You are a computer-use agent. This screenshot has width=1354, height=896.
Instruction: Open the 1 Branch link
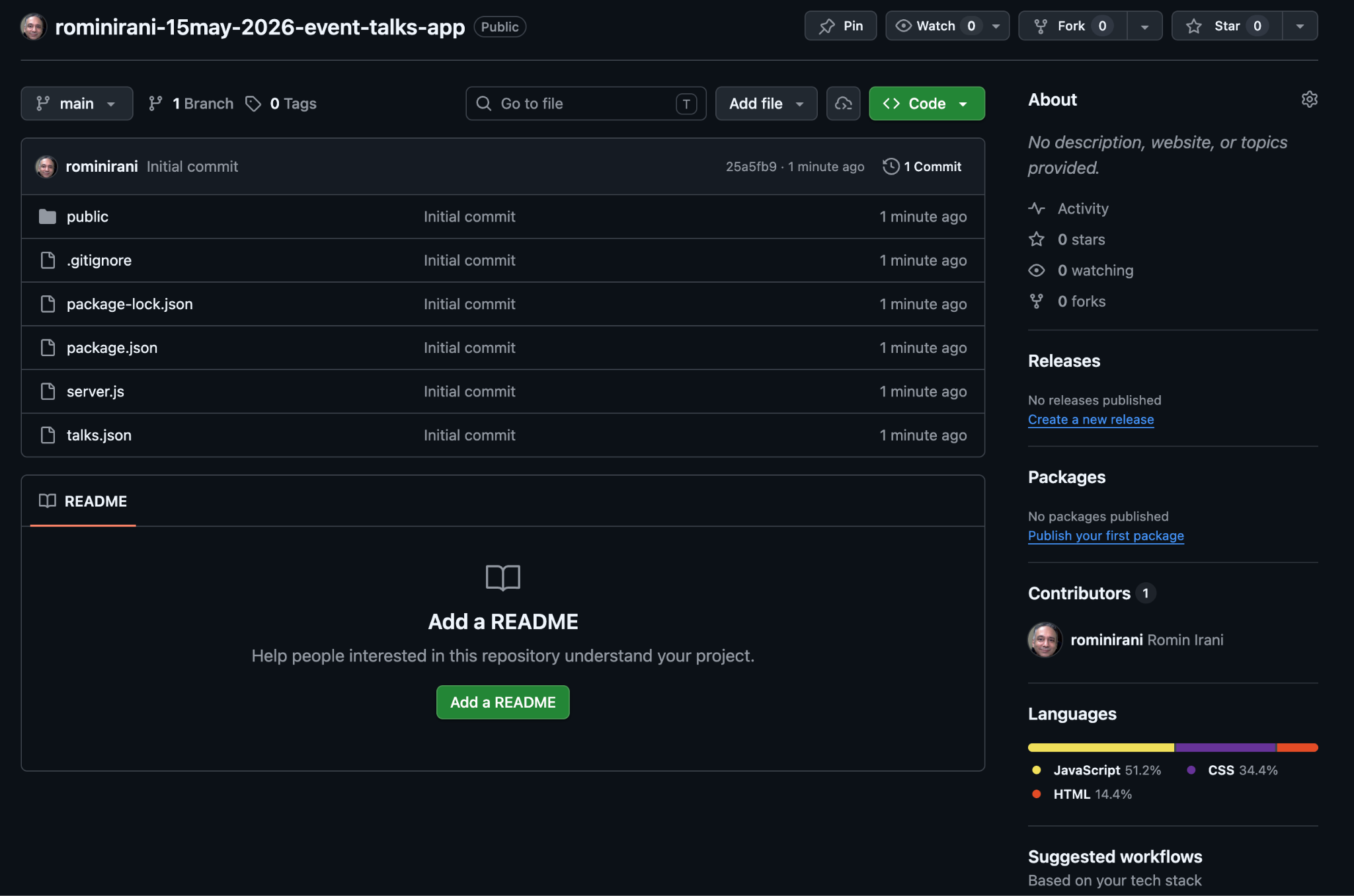pyautogui.click(x=192, y=104)
